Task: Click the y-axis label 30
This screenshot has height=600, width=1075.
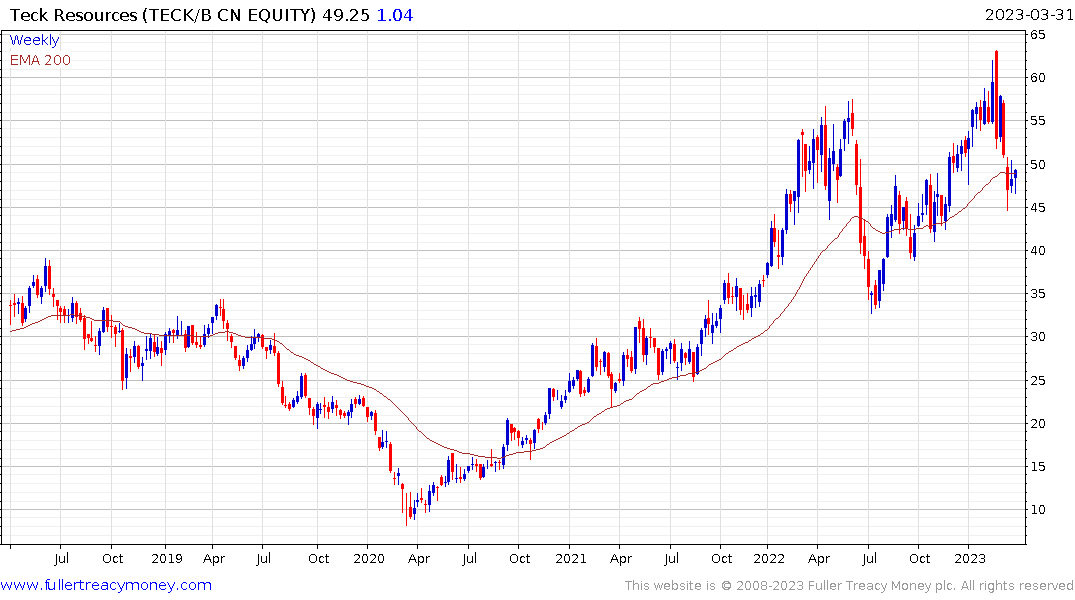Action: 1037,337
